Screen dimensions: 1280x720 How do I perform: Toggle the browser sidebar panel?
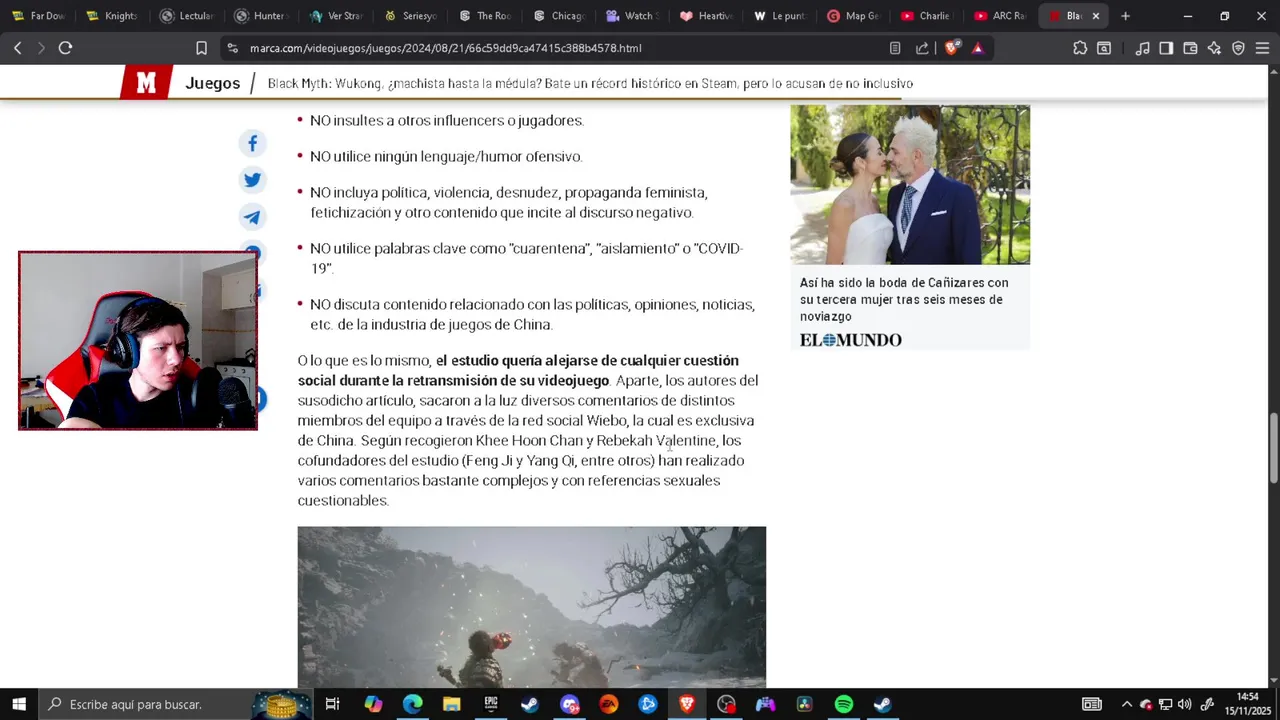pos(1166,48)
